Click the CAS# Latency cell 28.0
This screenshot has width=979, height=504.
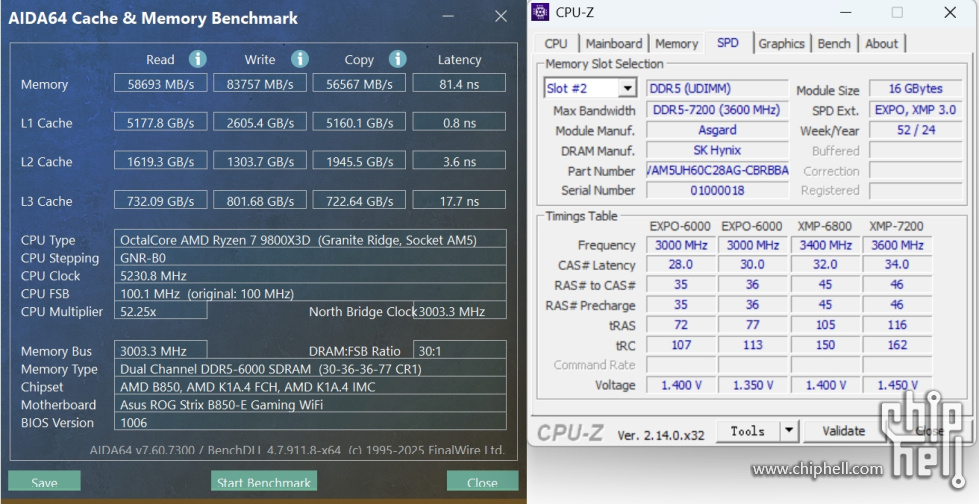(x=681, y=264)
